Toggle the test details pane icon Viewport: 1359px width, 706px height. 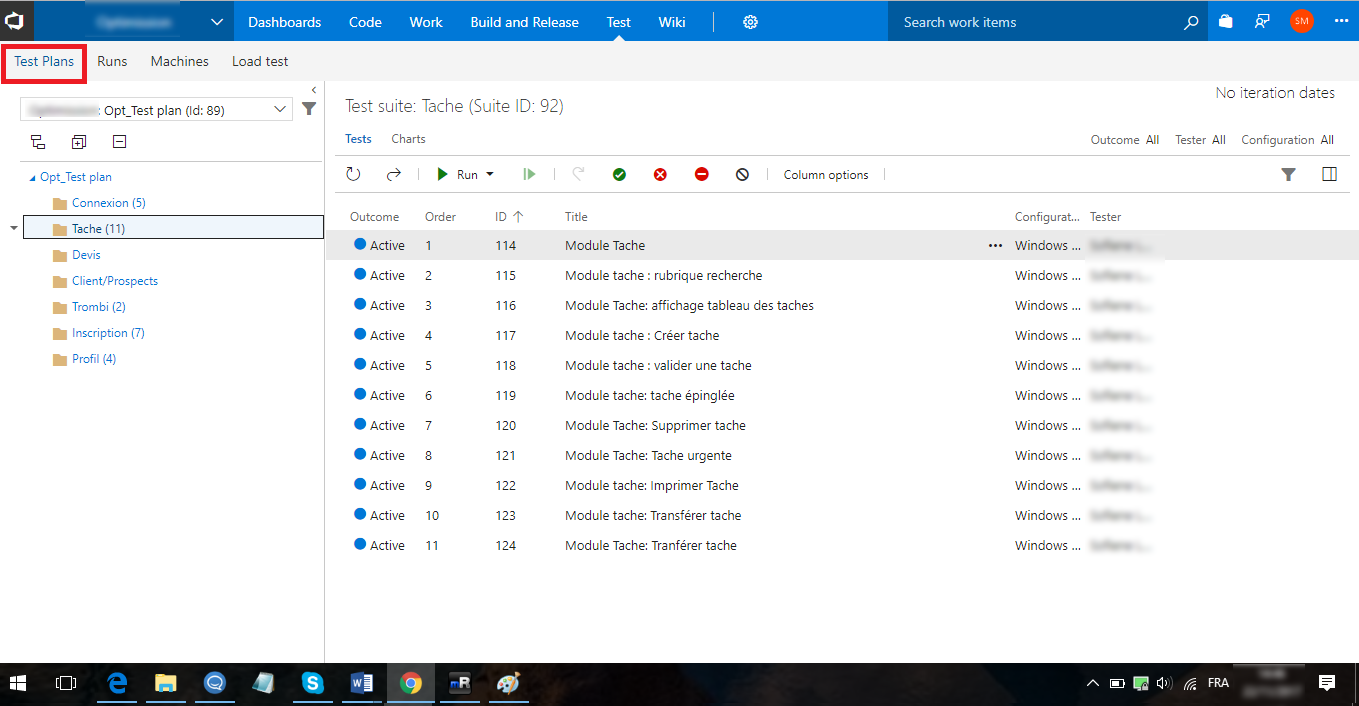coord(1329,175)
